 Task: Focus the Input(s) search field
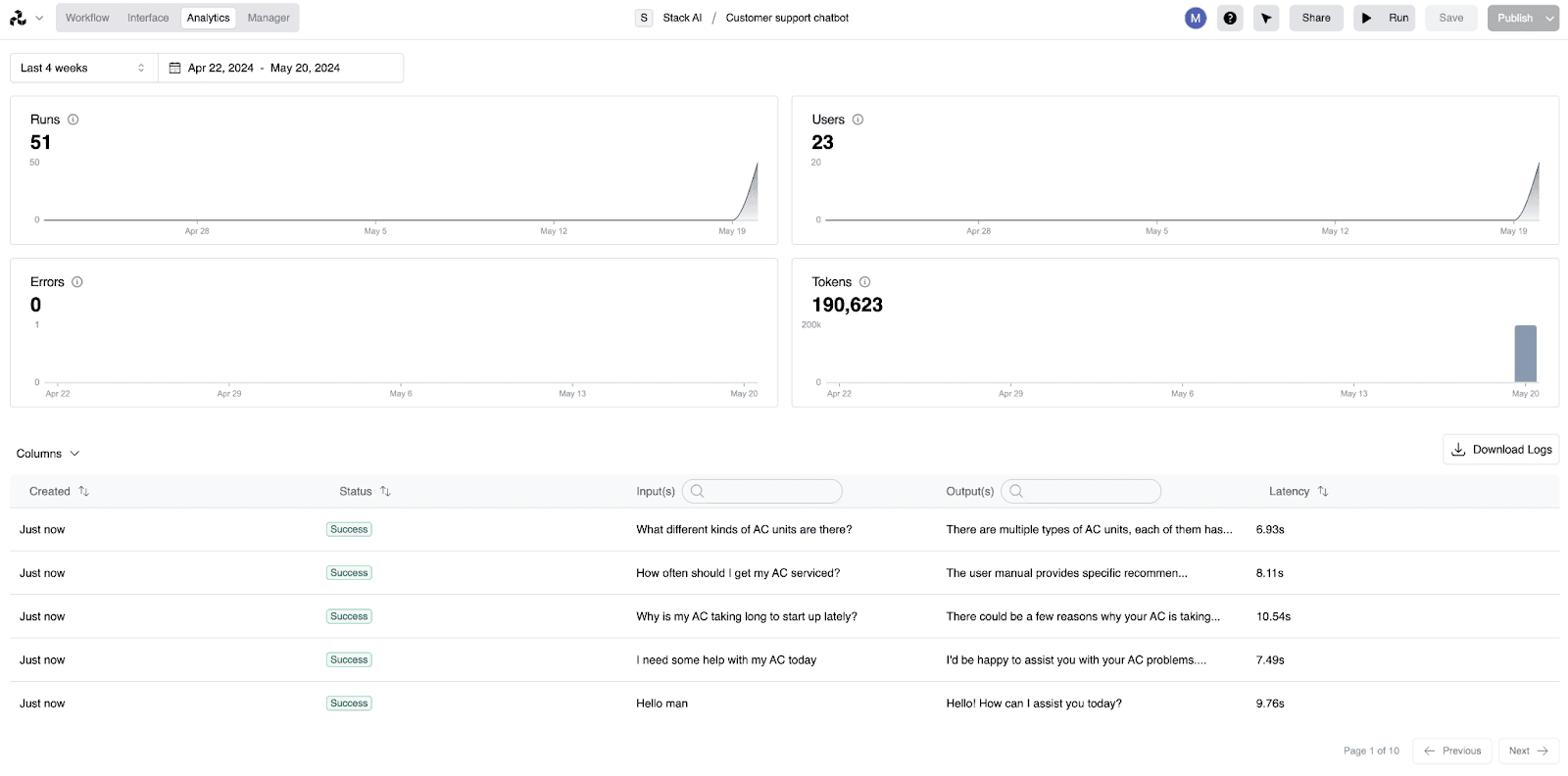762,491
